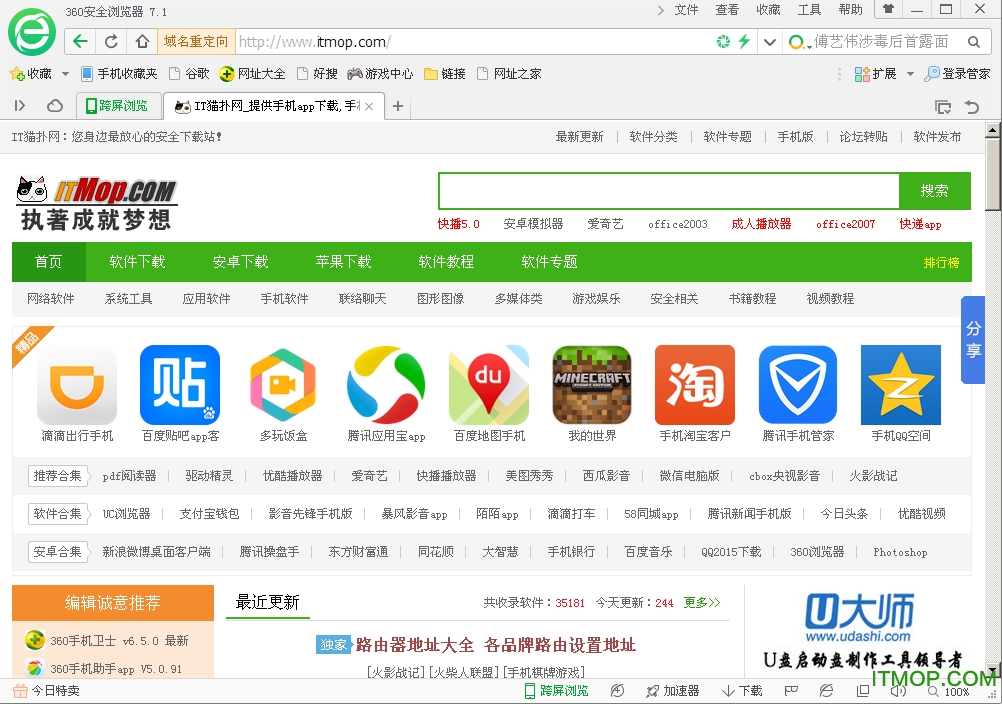
Task: Open the sidebar toggle icon left of tabs
Action: [x=20, y=106]
